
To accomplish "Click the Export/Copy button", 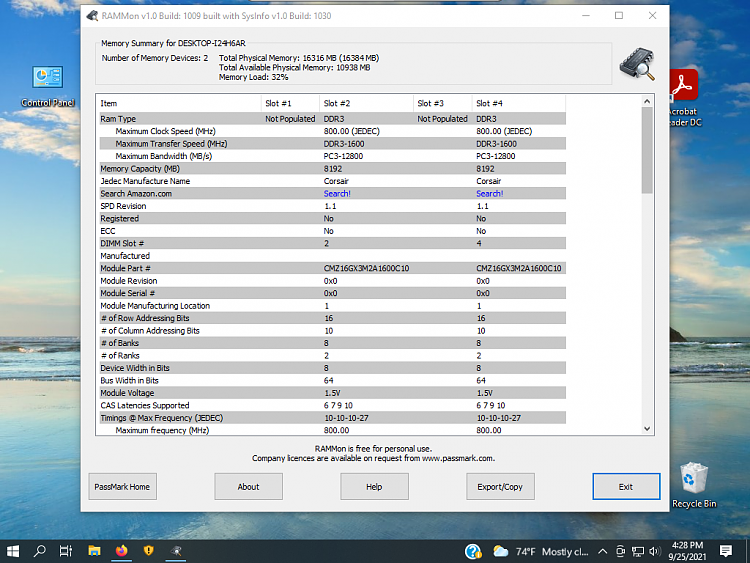I will [x=500, y=486].
